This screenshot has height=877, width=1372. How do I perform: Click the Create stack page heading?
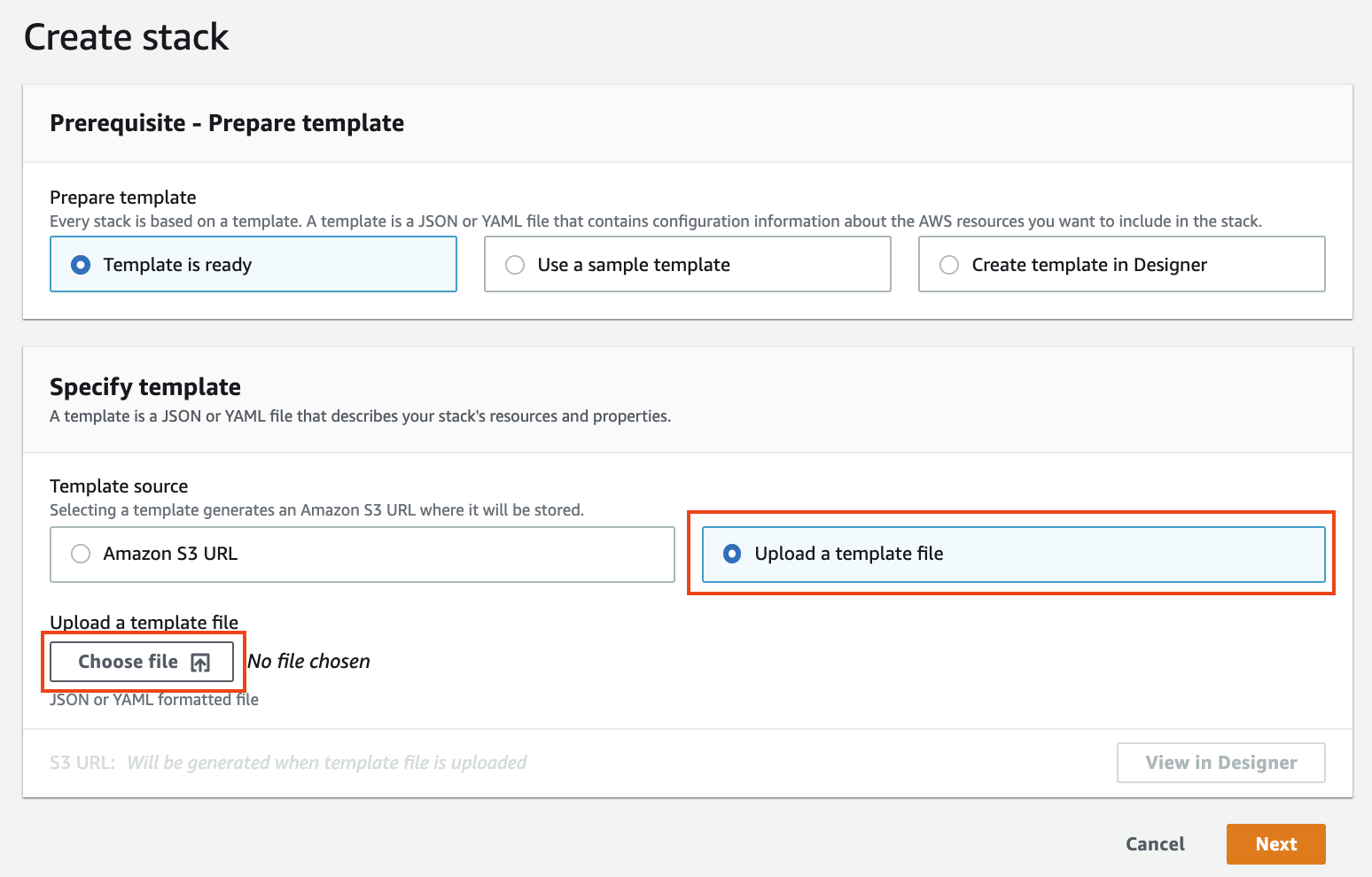tap(127, 37)
